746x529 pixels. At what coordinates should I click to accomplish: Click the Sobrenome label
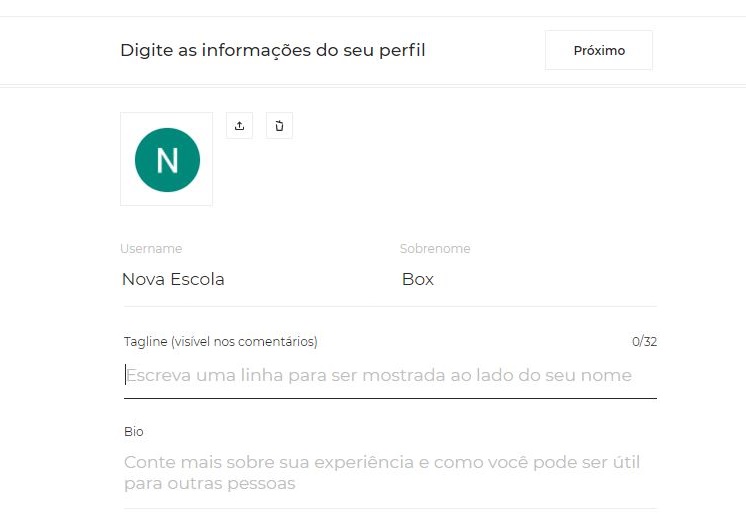tap(435, 249)
